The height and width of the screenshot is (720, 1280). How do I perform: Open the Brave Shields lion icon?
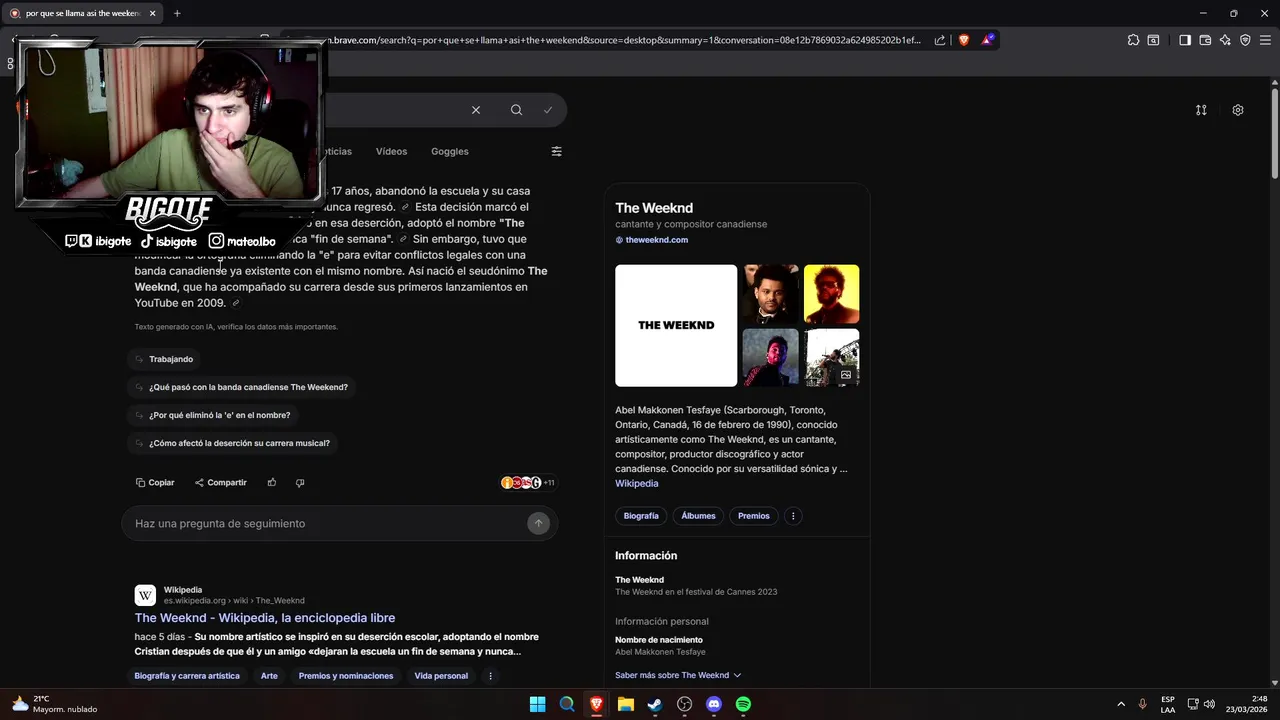pos(964,40)
